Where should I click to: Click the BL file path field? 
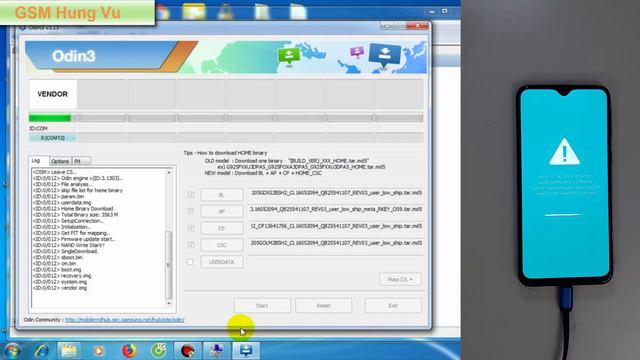pyautogui.click(x=336, y=193)
